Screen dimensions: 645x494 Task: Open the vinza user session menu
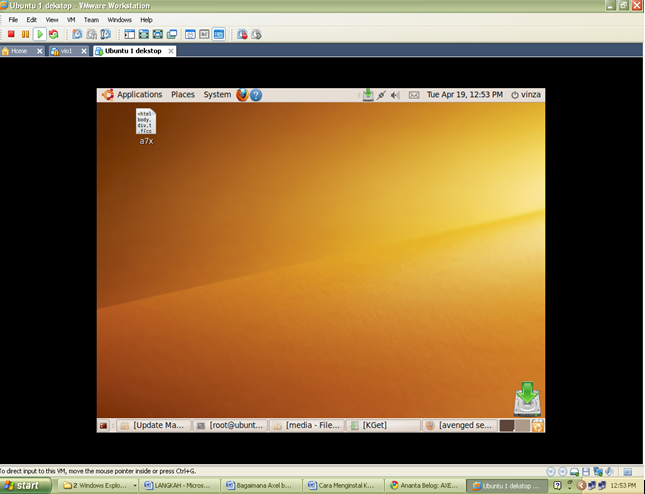(x=526, y=95)
